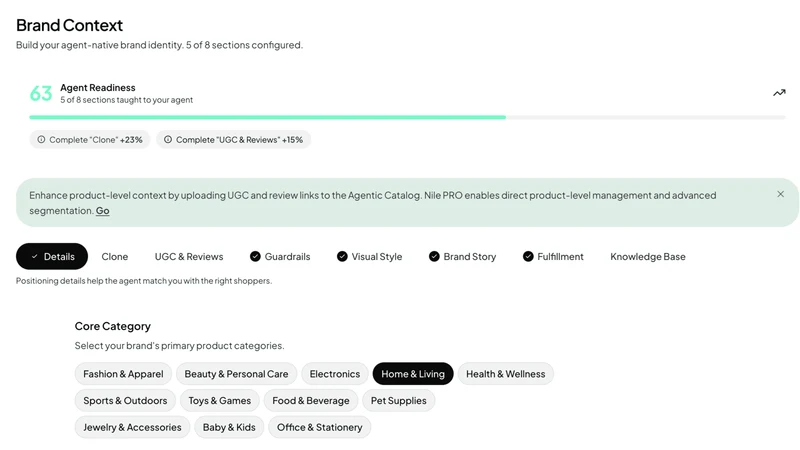Toggle the Beauty & Personal Care category
The height and width of the screenshot is (450, 800).
(236, 374)
